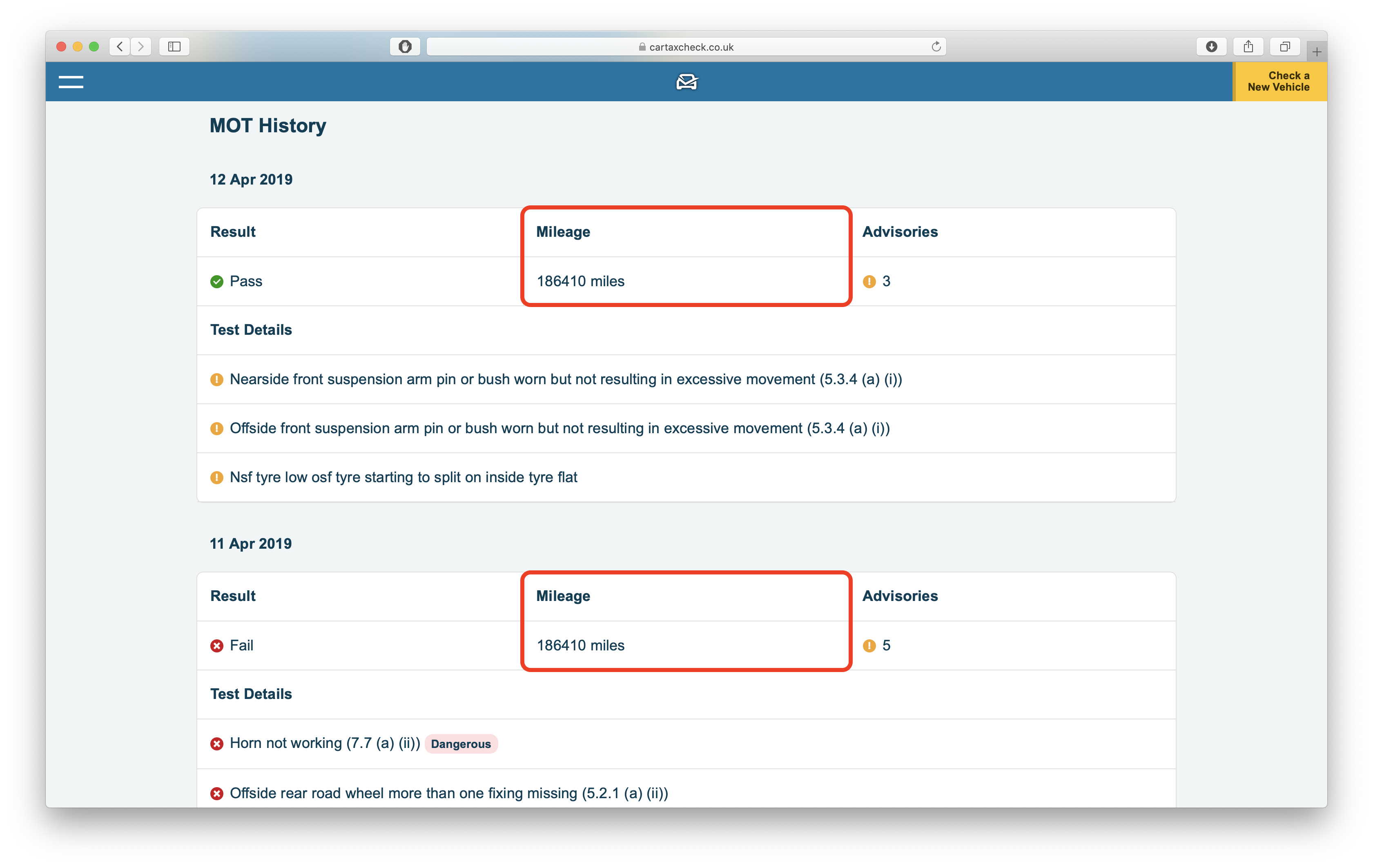
Task: Click the red Fail cross icon
Action: [x=217, y=646]
